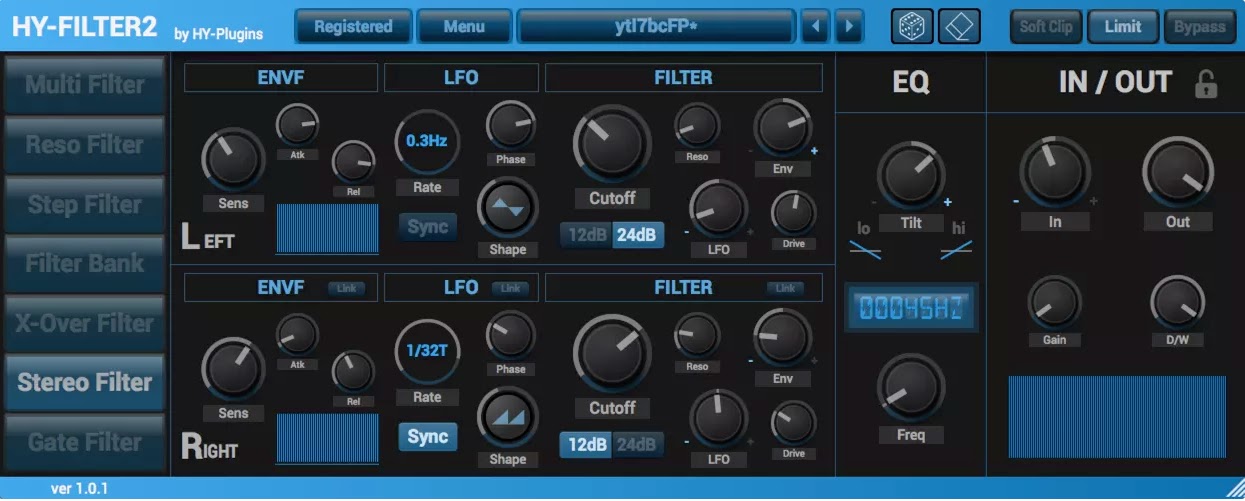Click the randomize dice icon
This screenshot has height=501, width=1245.
coord(912,26)
